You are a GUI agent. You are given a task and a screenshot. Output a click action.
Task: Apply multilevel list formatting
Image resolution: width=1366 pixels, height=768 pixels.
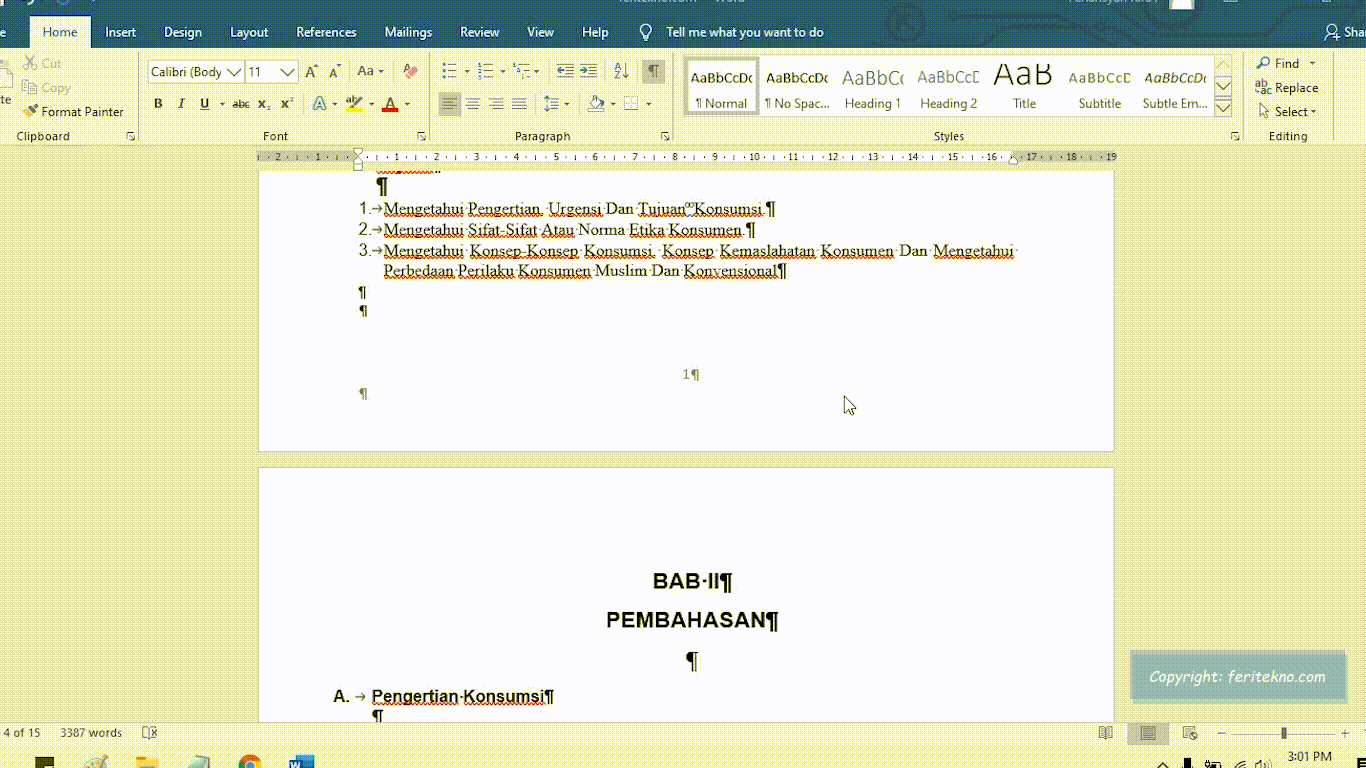coord(521,72)
